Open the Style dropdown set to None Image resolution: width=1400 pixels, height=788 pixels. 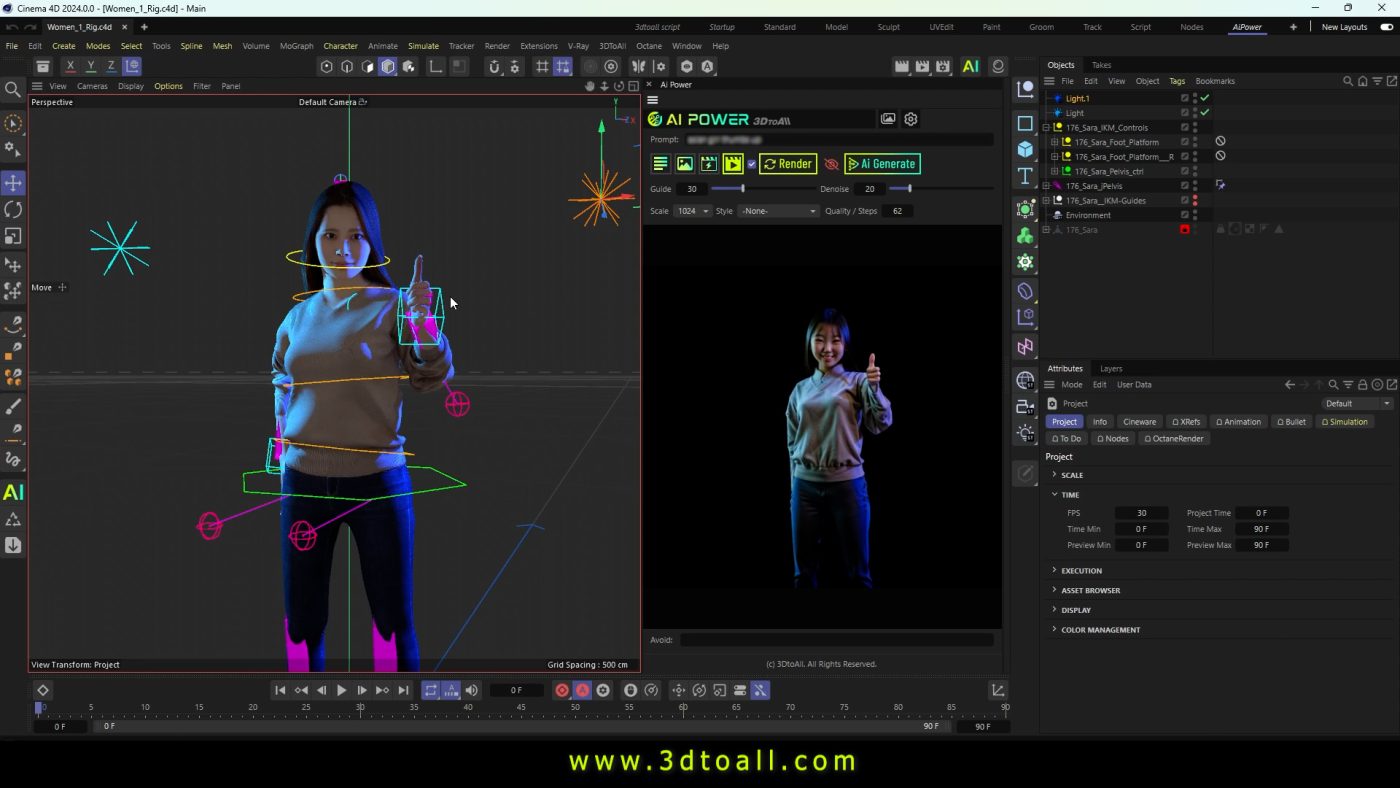pos(780,211)
